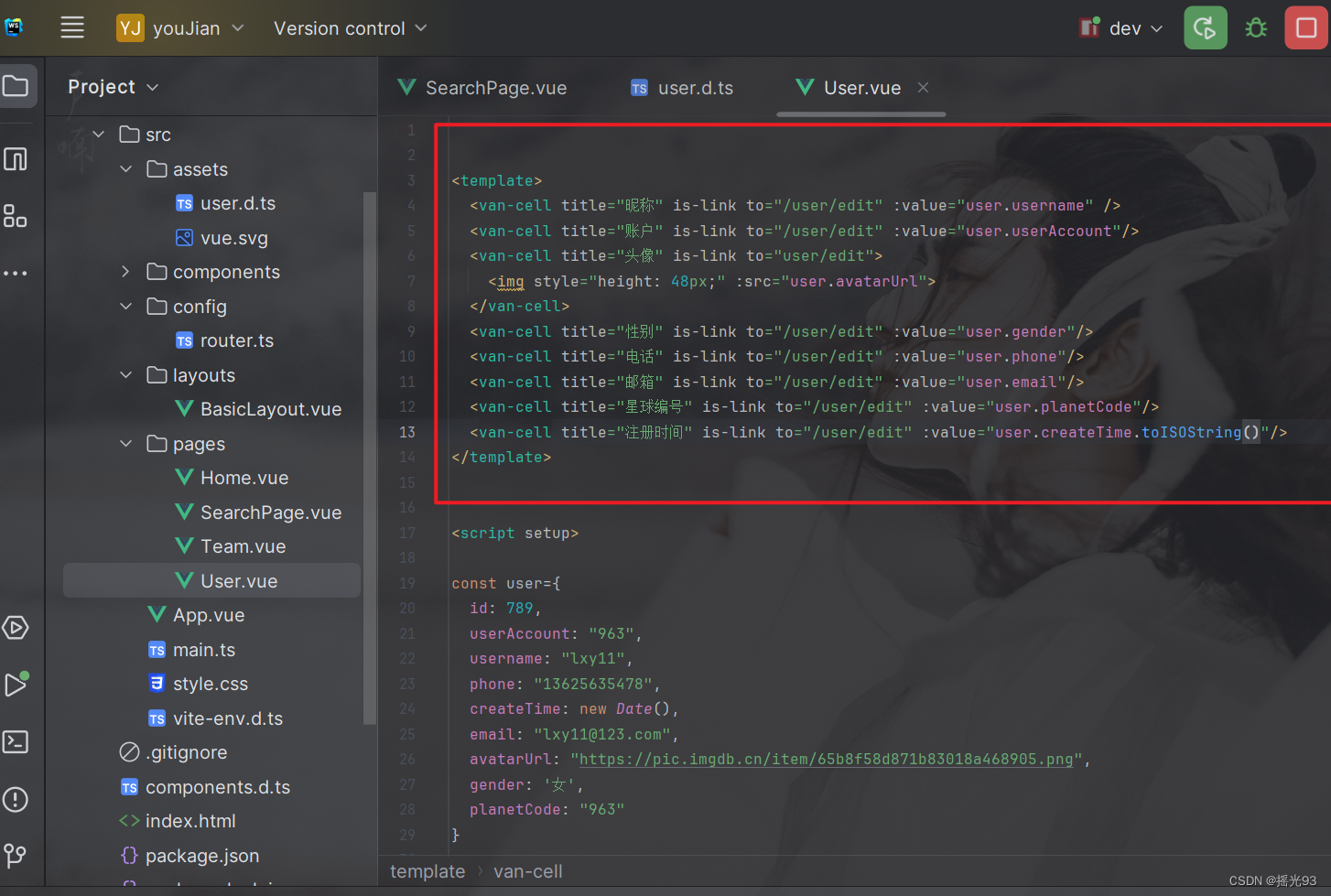Show more tool windows ellipsis
1331x896 pixels.
(x=16, y=273)
